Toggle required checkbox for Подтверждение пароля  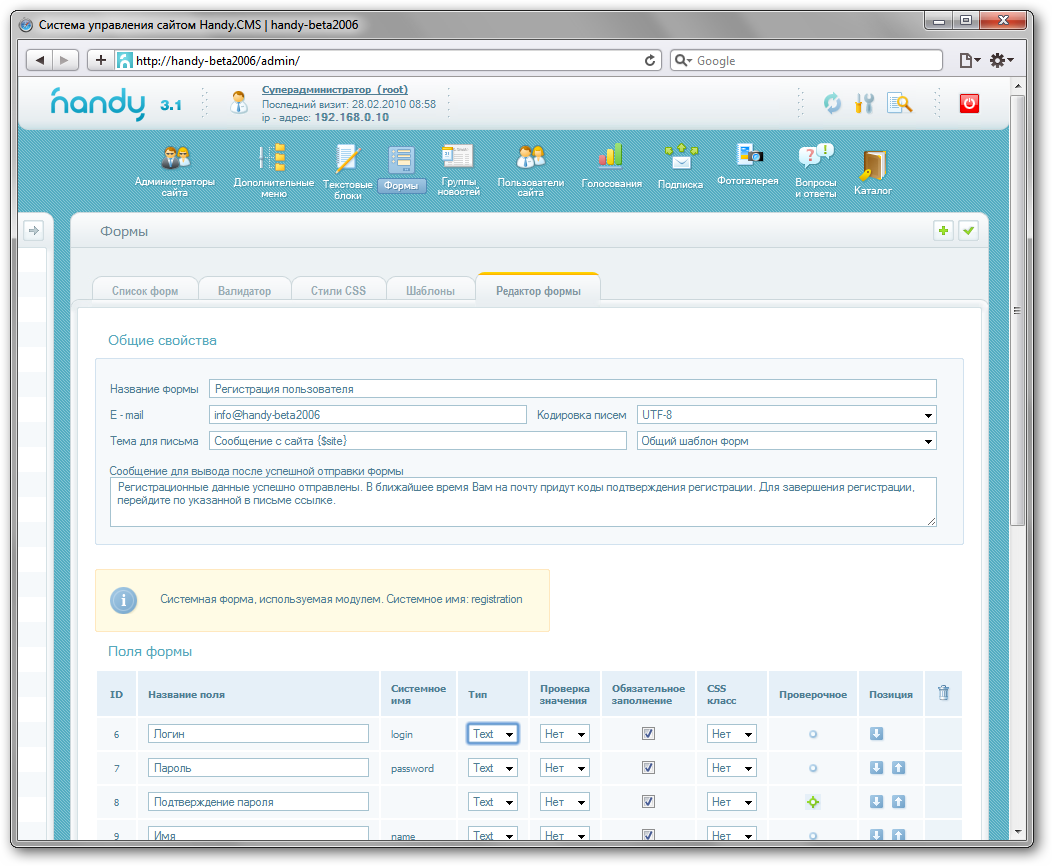tap(648, 802)
